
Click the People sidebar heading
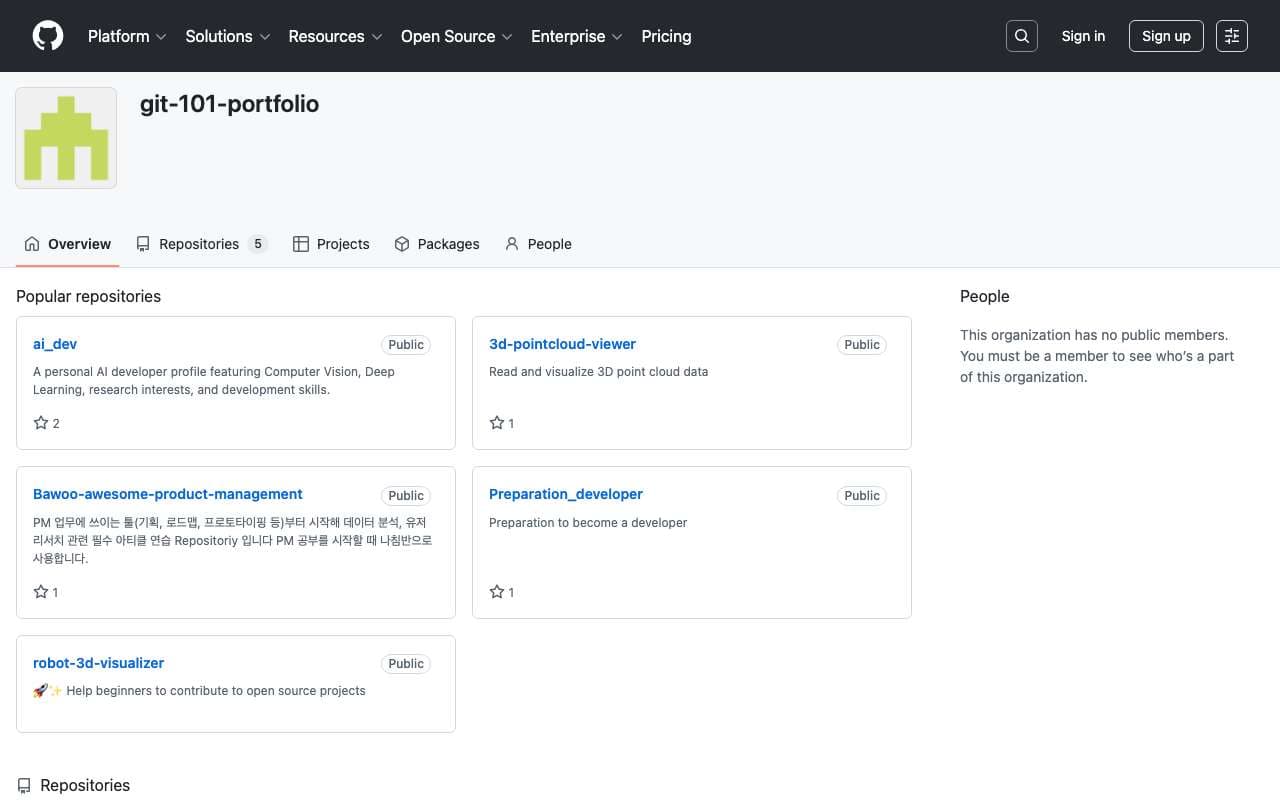pyautogui.click(x=985, y=296)
